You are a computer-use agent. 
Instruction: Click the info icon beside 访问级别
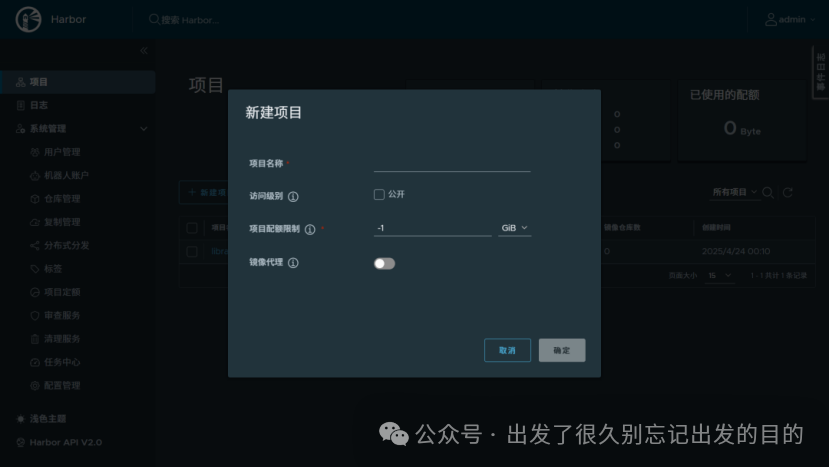click(293, 196)
